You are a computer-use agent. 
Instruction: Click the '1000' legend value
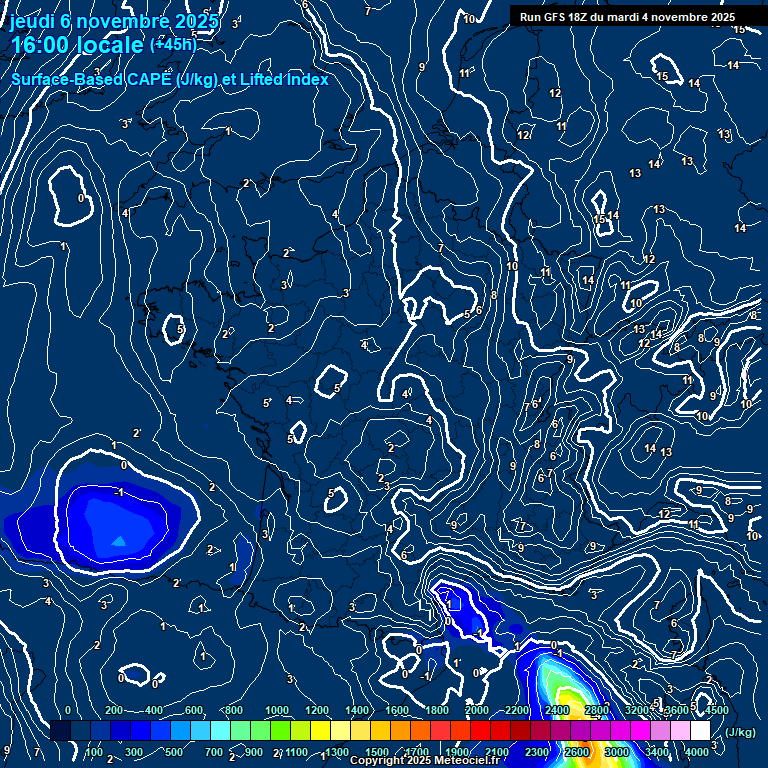point(277,710)
